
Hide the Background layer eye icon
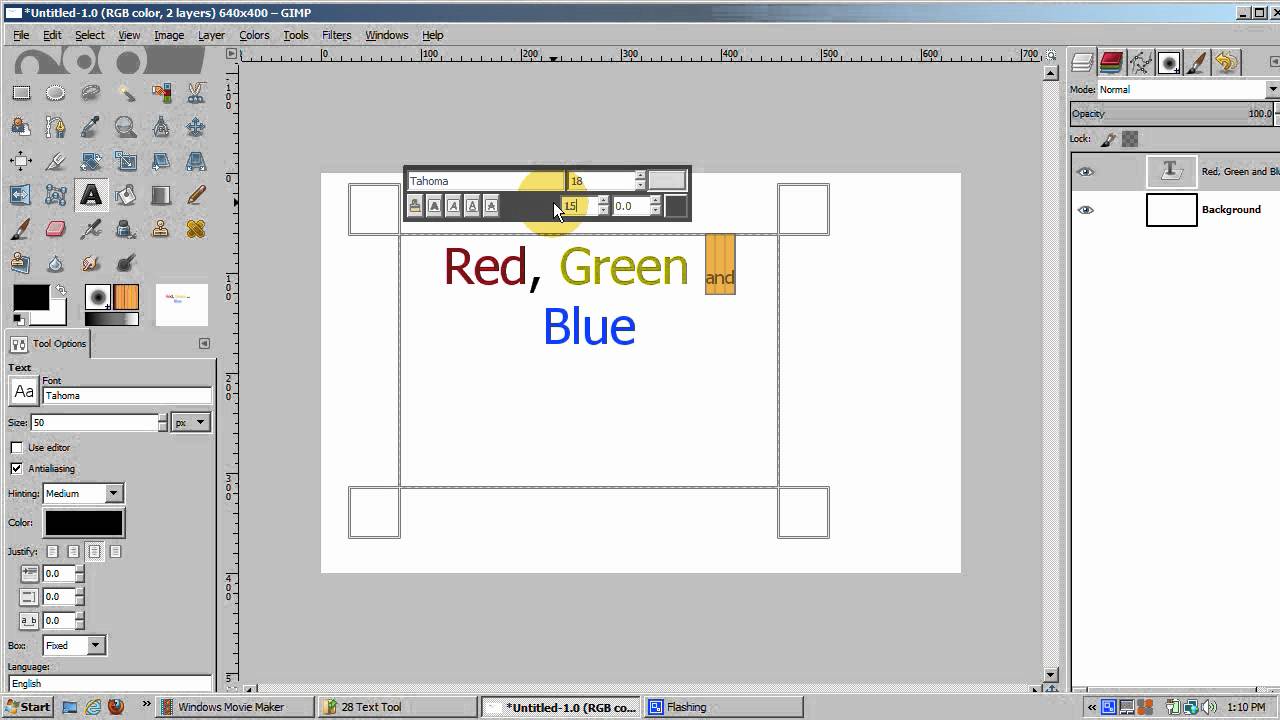(1085, 210)
